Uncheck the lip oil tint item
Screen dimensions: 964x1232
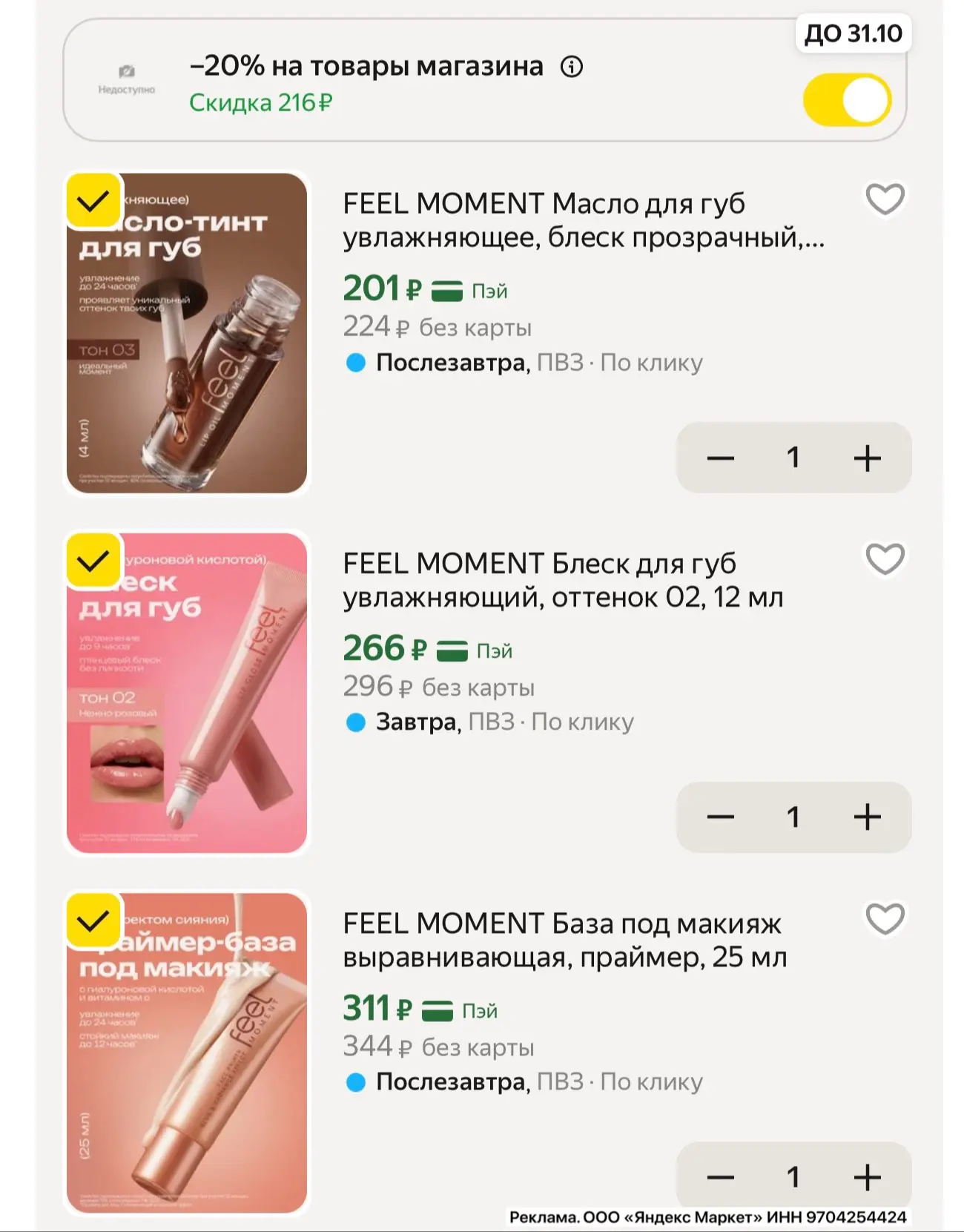click(93, 200)
